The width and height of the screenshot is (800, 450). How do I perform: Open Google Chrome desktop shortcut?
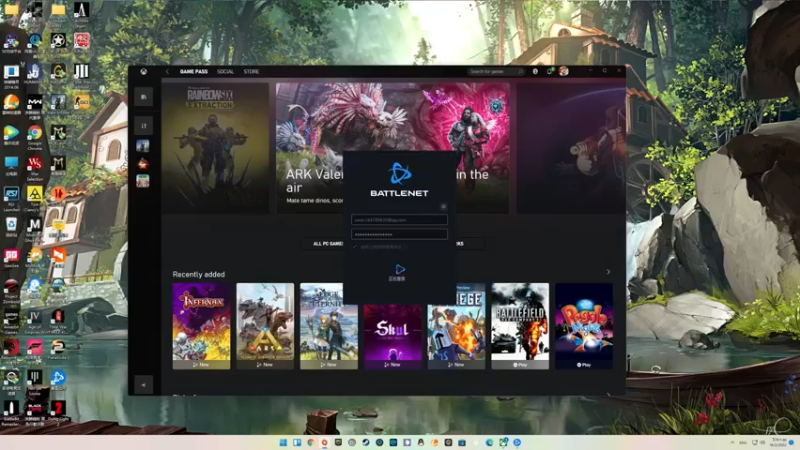35,136
